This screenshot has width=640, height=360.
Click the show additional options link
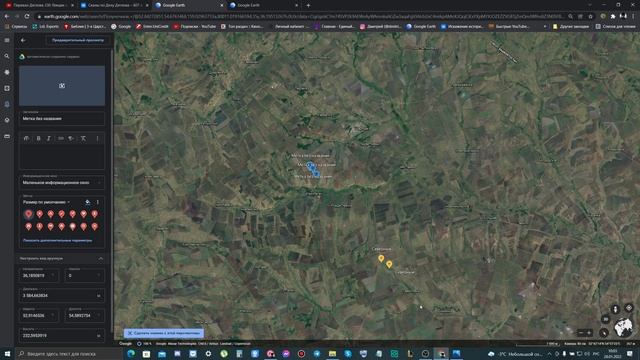58,240
